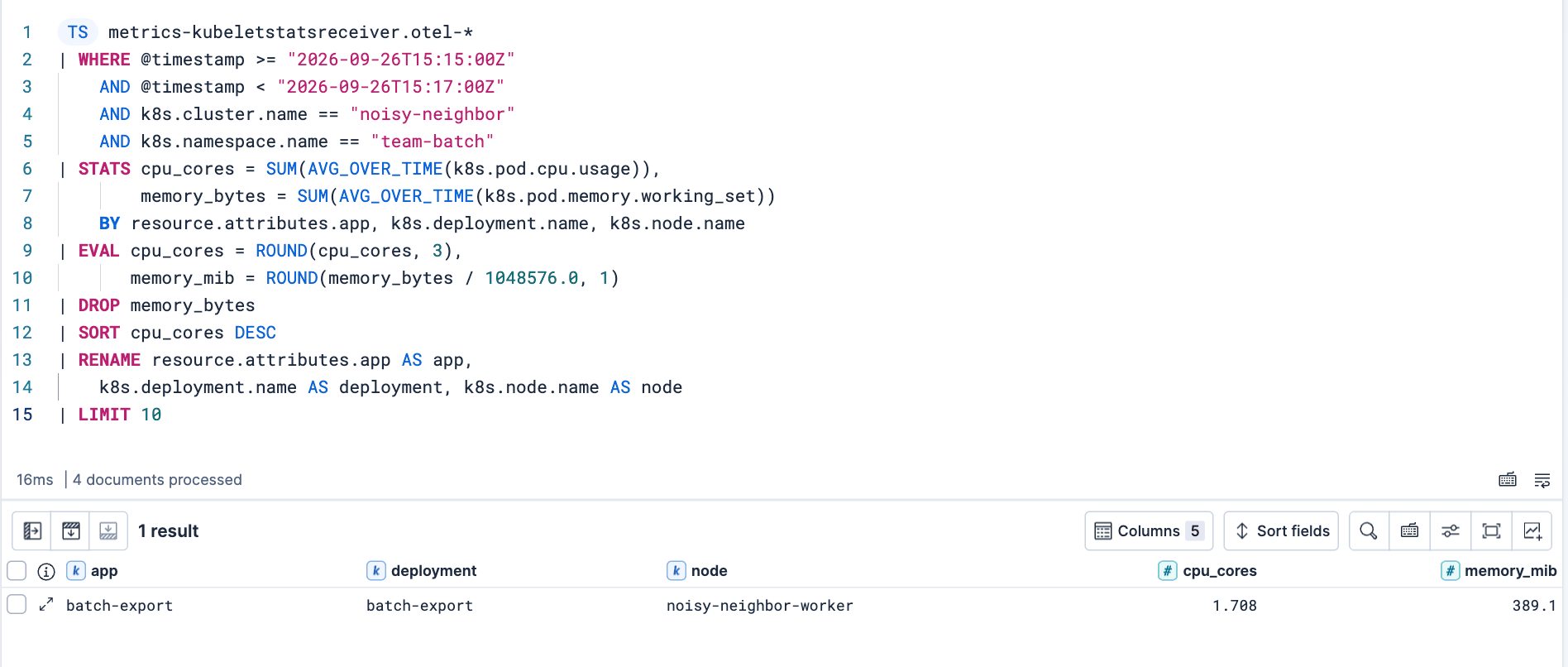This screenshot has height=667, width=1568.
Task: Enter full screen mode for the results table
Action: point(1491,531)
